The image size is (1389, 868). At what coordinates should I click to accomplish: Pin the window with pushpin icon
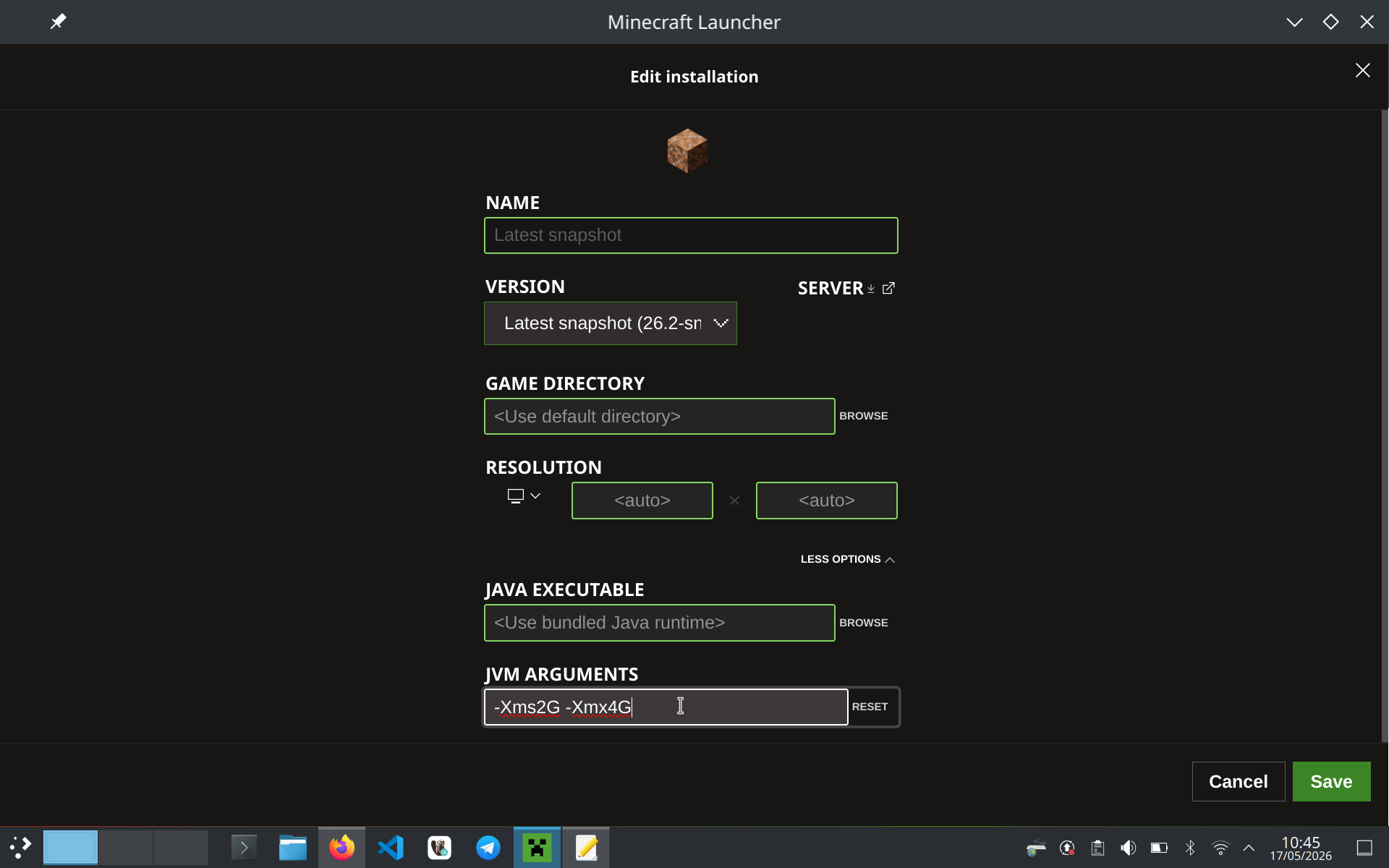[58, 22]
